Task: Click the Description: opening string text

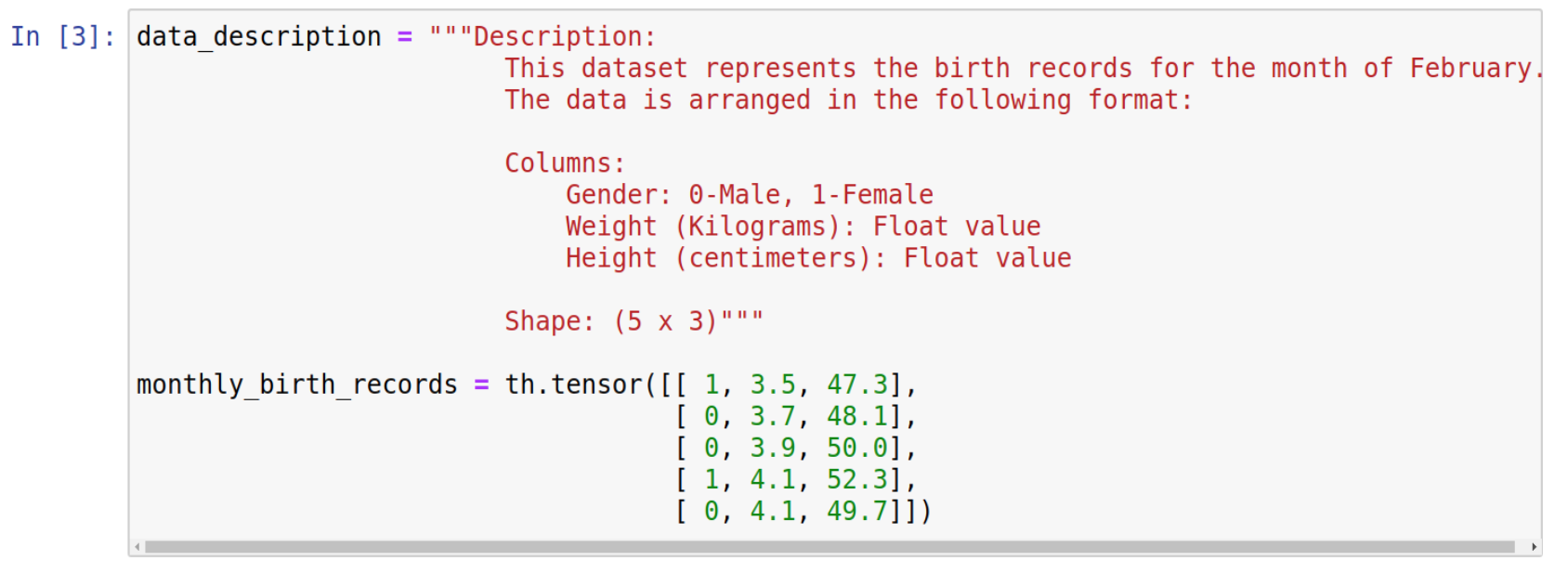Action: tap(565, 37)
